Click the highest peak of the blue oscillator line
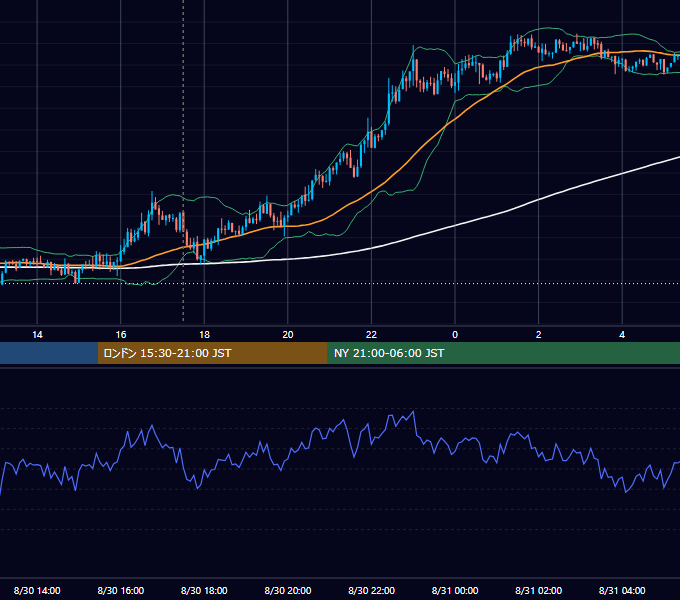The image size is (680, 600). tap(414, 411)
